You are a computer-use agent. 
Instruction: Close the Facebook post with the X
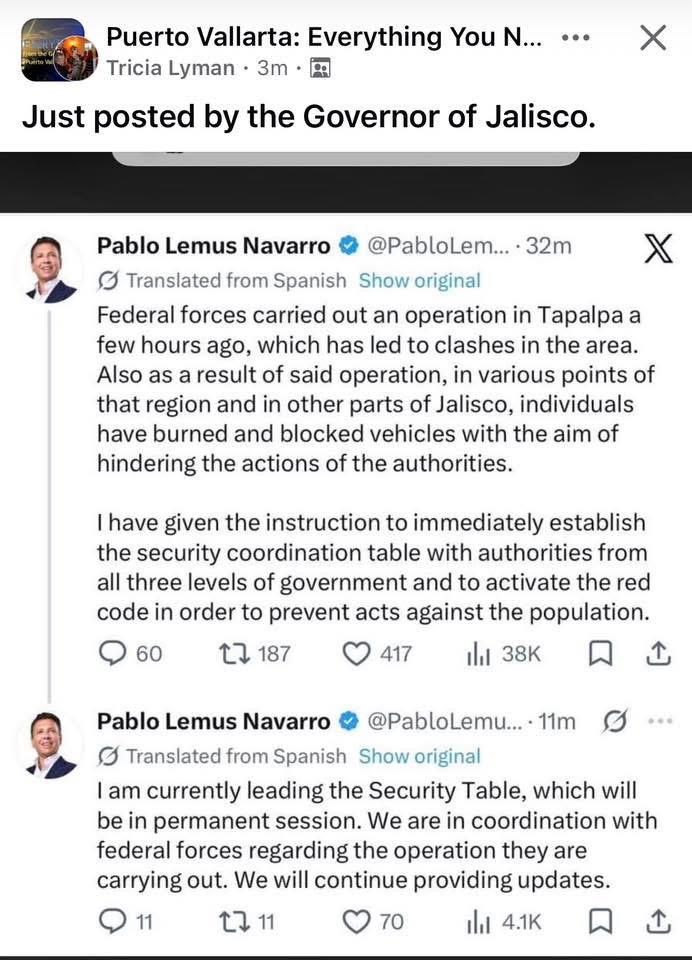coord(652,38)
